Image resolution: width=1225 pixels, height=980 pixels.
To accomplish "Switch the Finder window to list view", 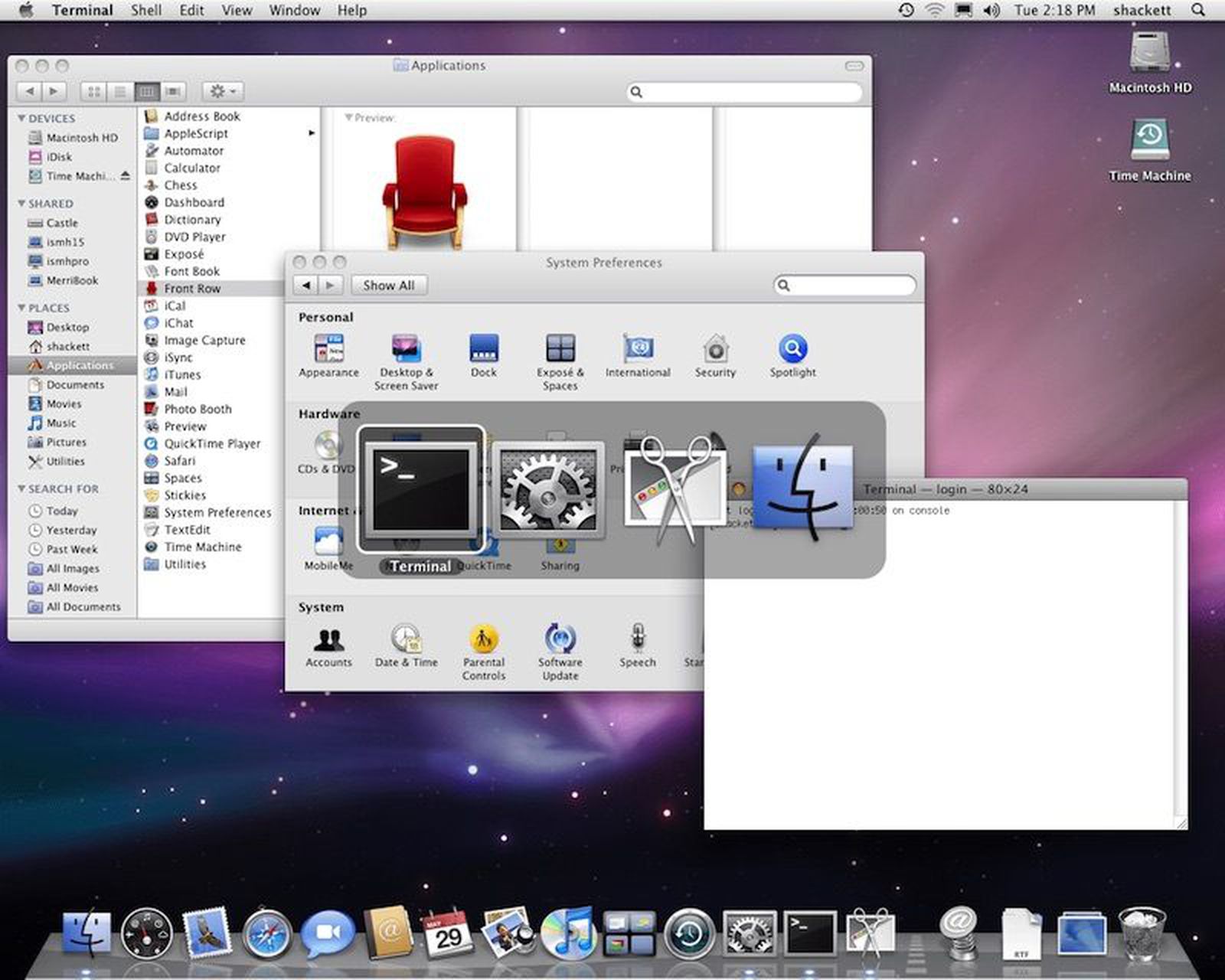I will pyautogui.click(x=119, y=91).
